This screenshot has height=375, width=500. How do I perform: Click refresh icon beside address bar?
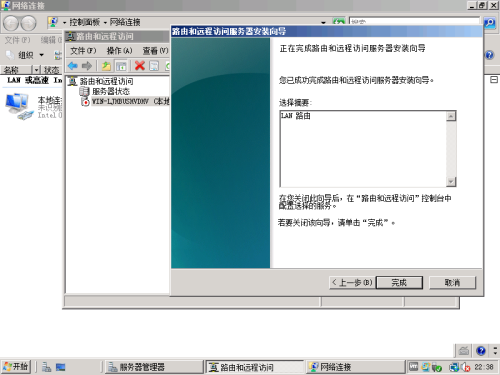coord(339,22)
